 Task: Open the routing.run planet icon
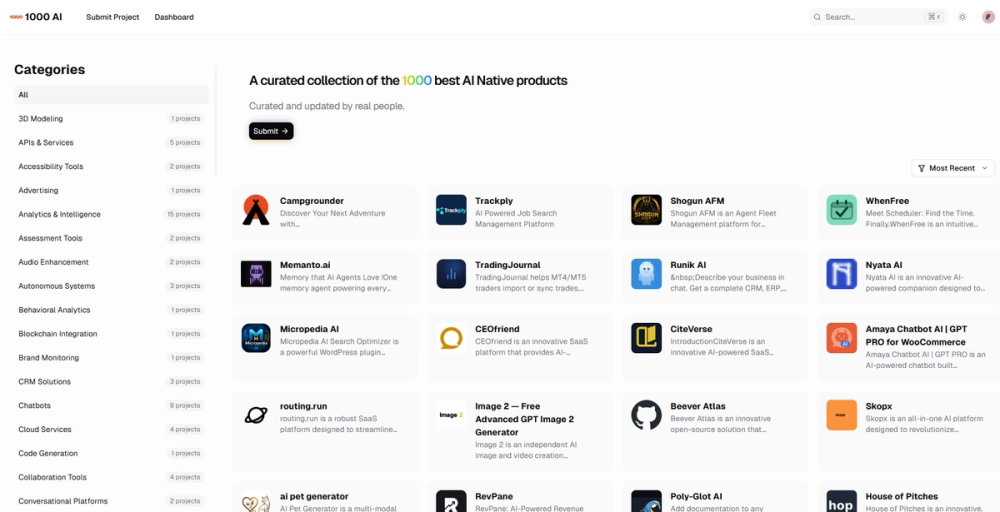pos(256,415)
